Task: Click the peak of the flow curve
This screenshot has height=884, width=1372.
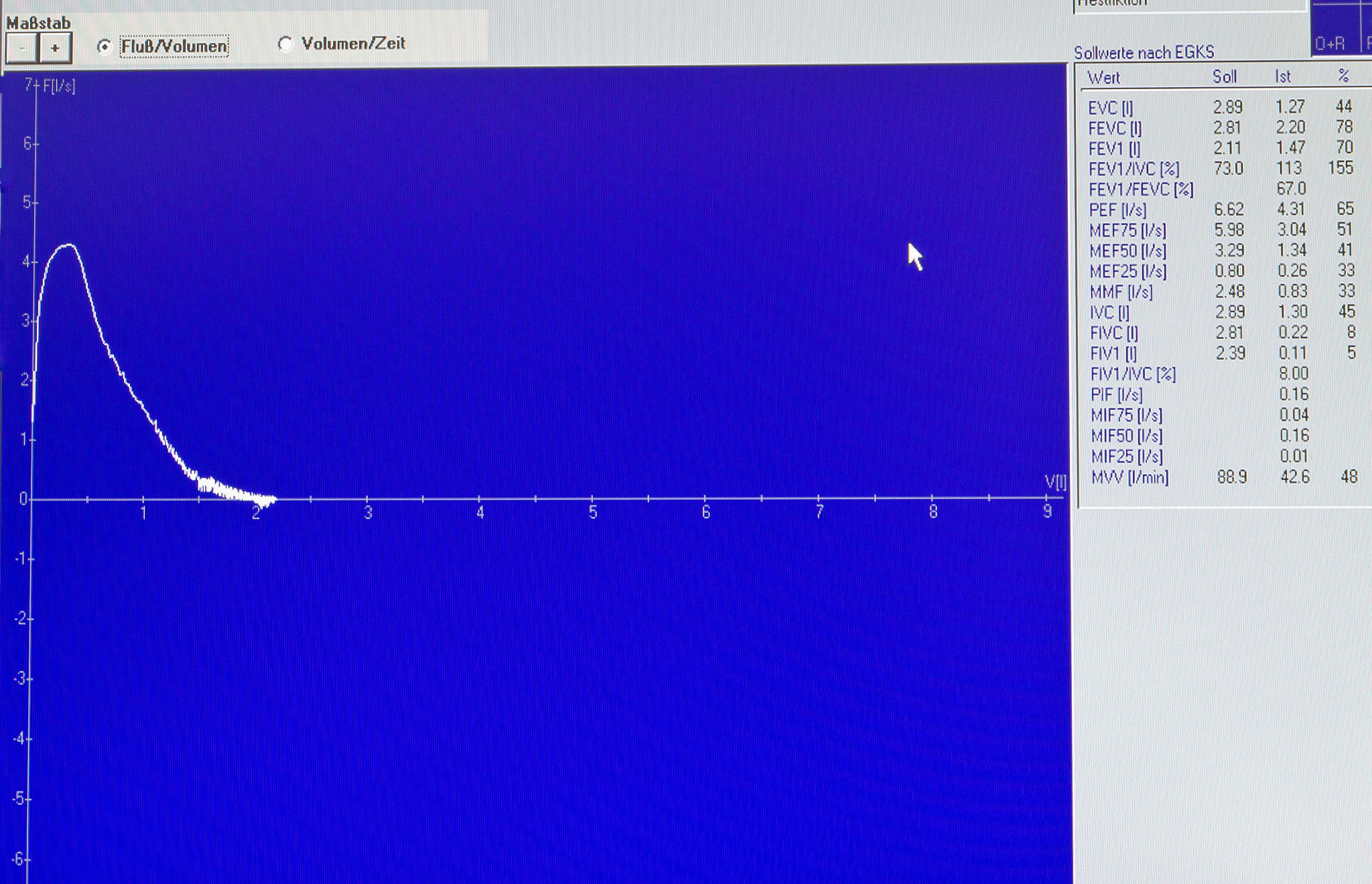Action: (x=68, y=245)
